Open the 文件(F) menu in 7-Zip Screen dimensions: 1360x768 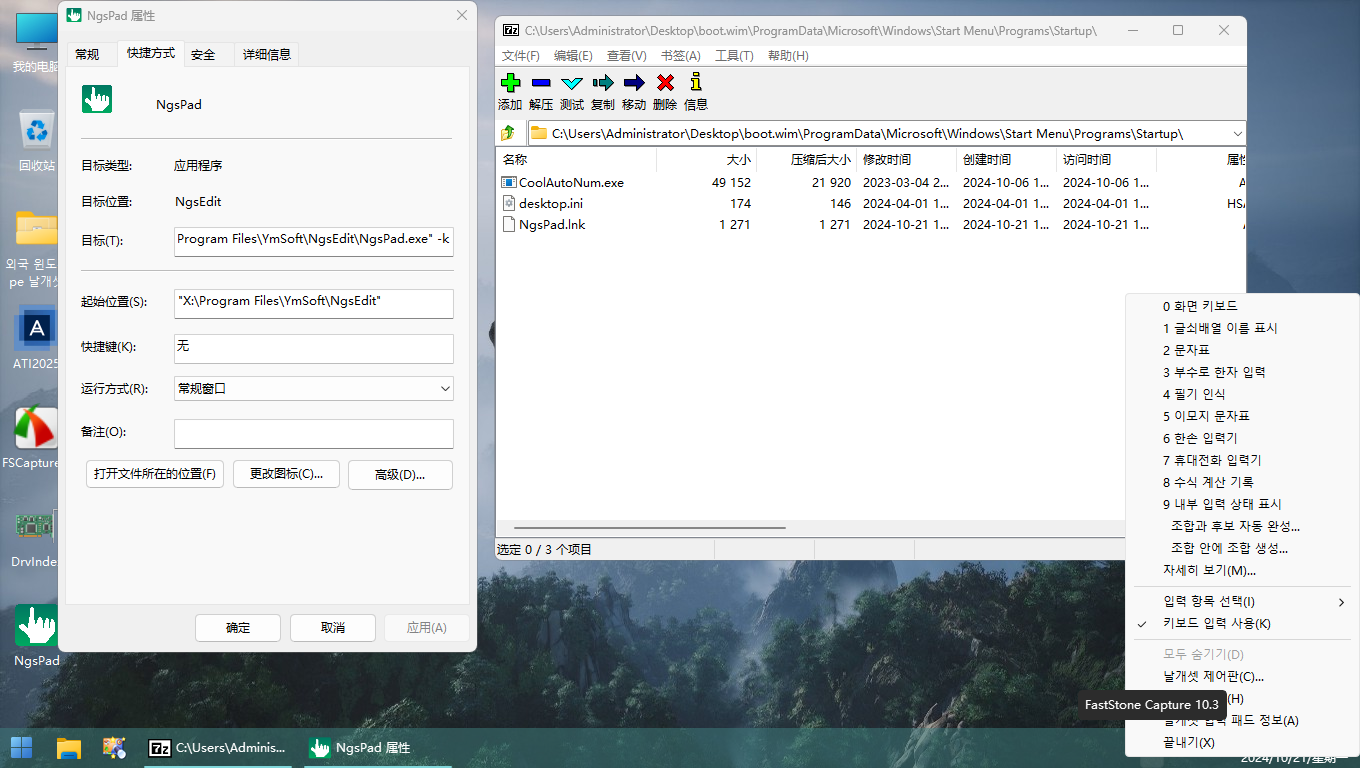click(521, 56)
